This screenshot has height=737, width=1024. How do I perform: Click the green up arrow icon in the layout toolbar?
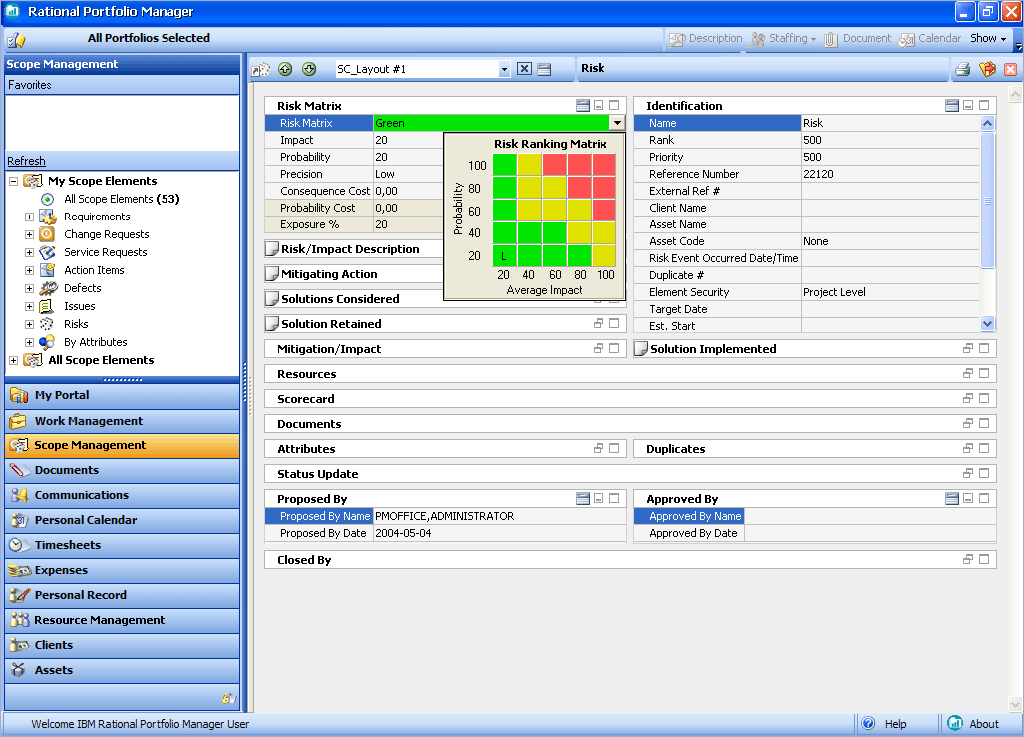click(285, 69)
